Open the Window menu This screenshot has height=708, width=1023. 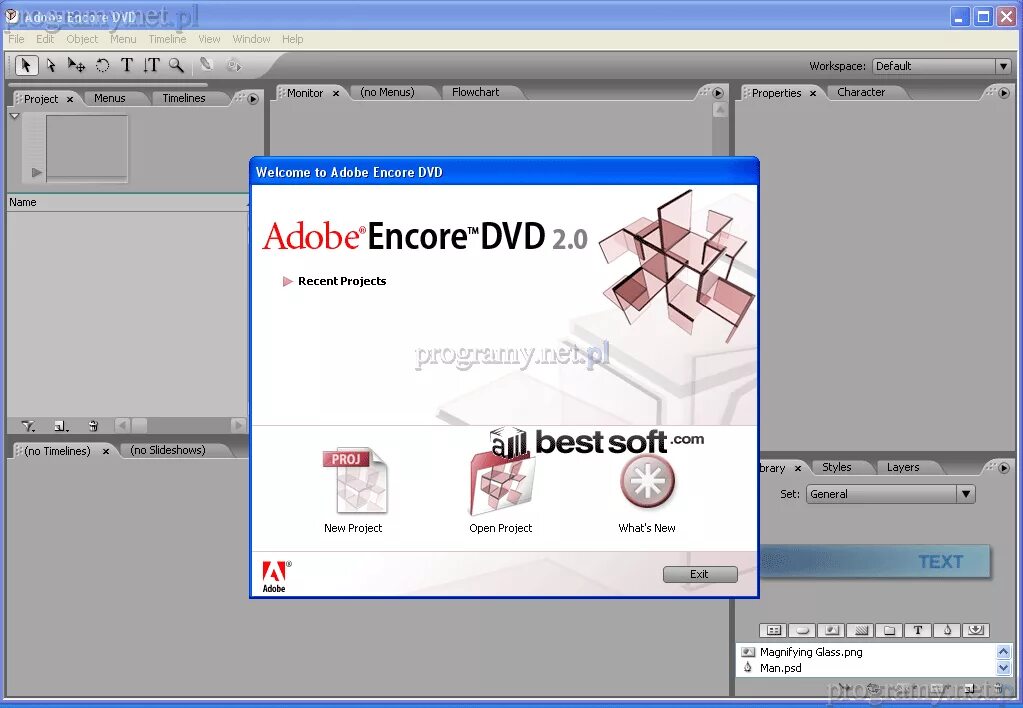coord(251,39)
